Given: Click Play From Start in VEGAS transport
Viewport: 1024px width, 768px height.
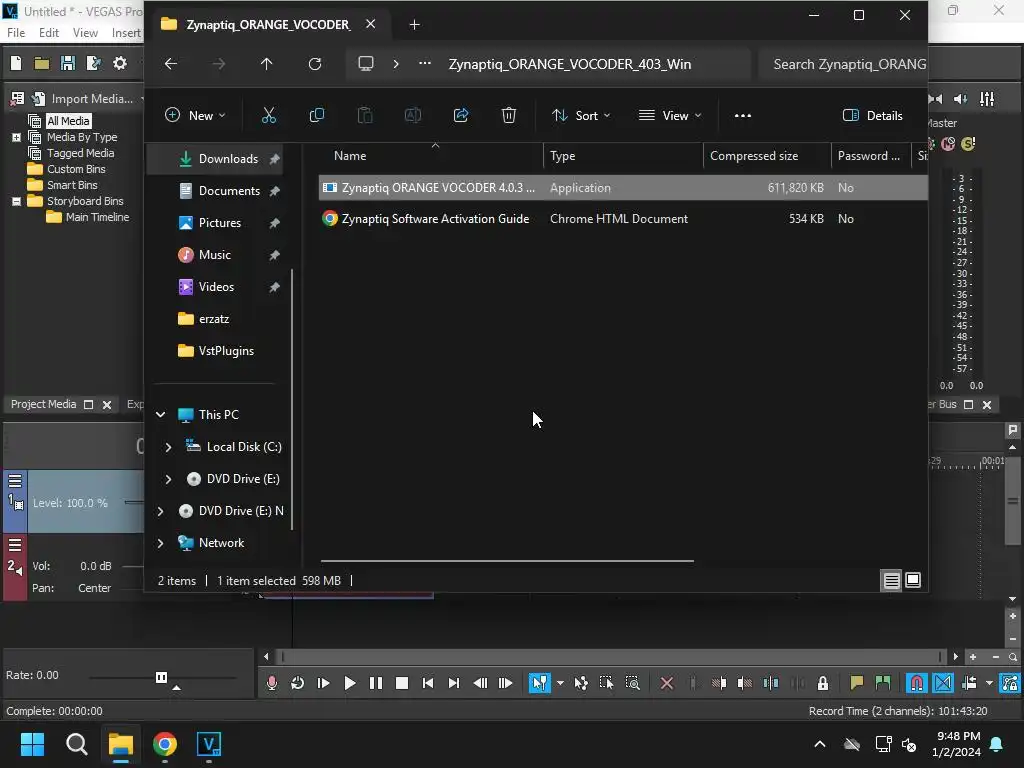Looking at the screenshot, I should coord(323,683).
